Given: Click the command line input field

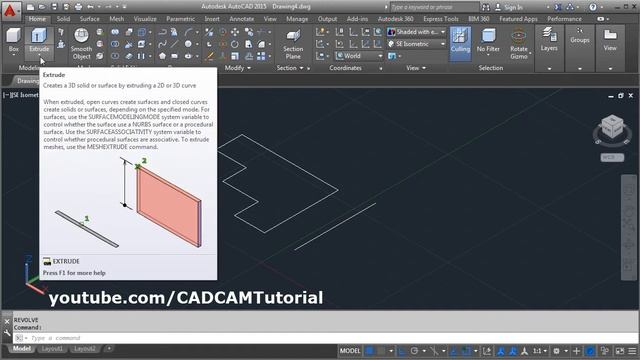Looking at the screenshot, I should coord(327,338).
